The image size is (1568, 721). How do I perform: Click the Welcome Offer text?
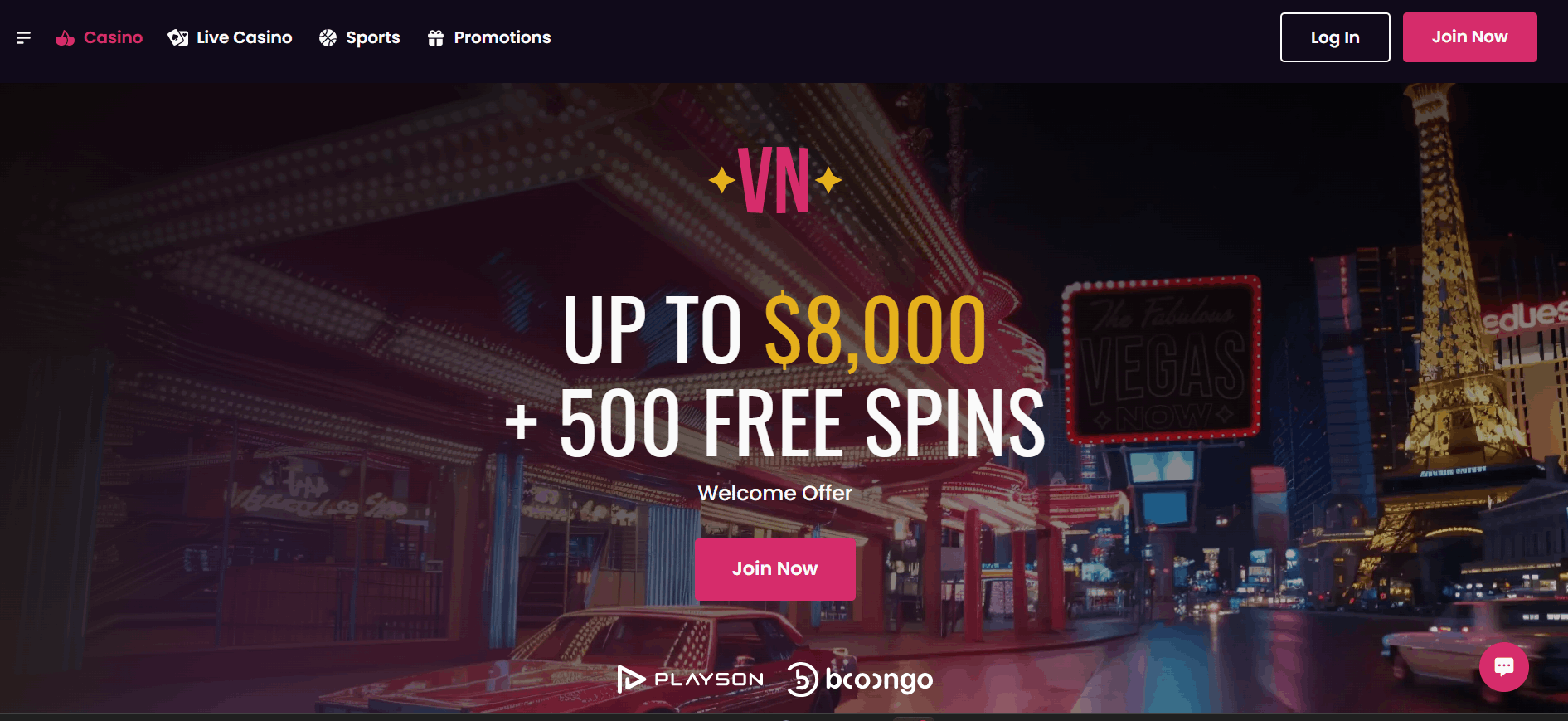[x=774, y=493]
